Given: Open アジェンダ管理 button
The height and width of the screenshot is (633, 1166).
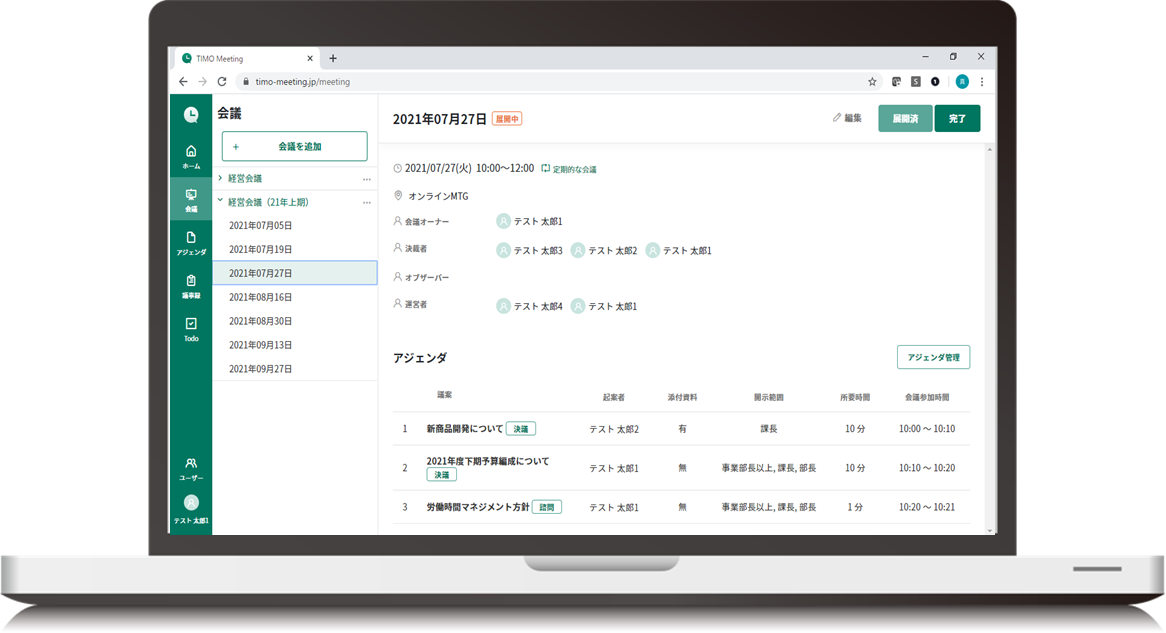Looking at the screenshot, I should [x=933, y=357].
